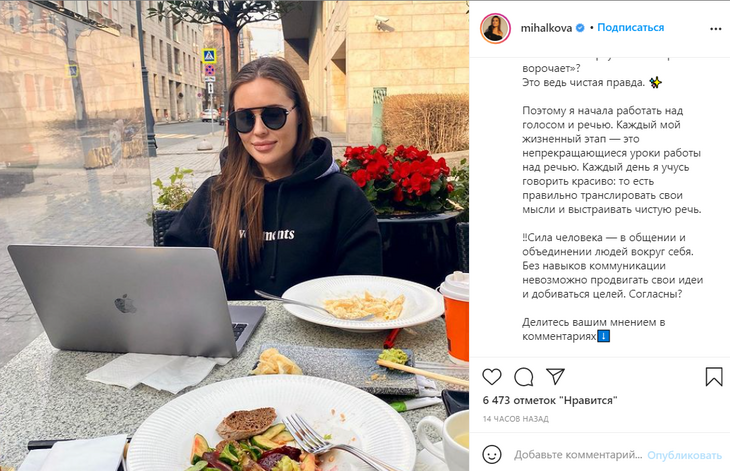The height and width of the screenshot is (471, 730).
Task: Click the caption text 'Делитесь вашим мнением'
Action: pos(588,322)
